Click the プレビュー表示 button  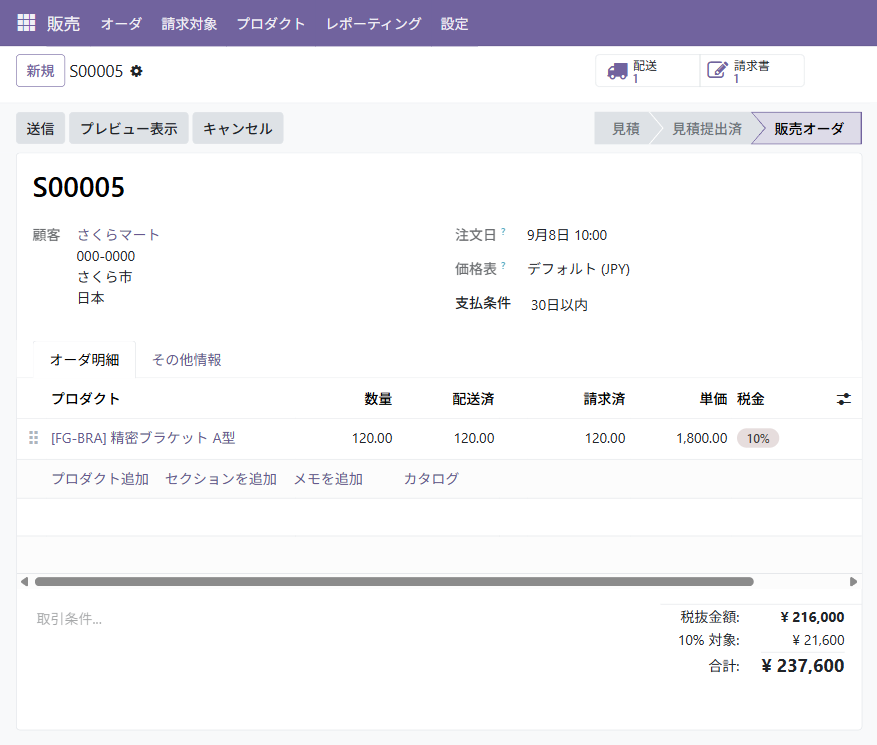click(x=129, y=128)
